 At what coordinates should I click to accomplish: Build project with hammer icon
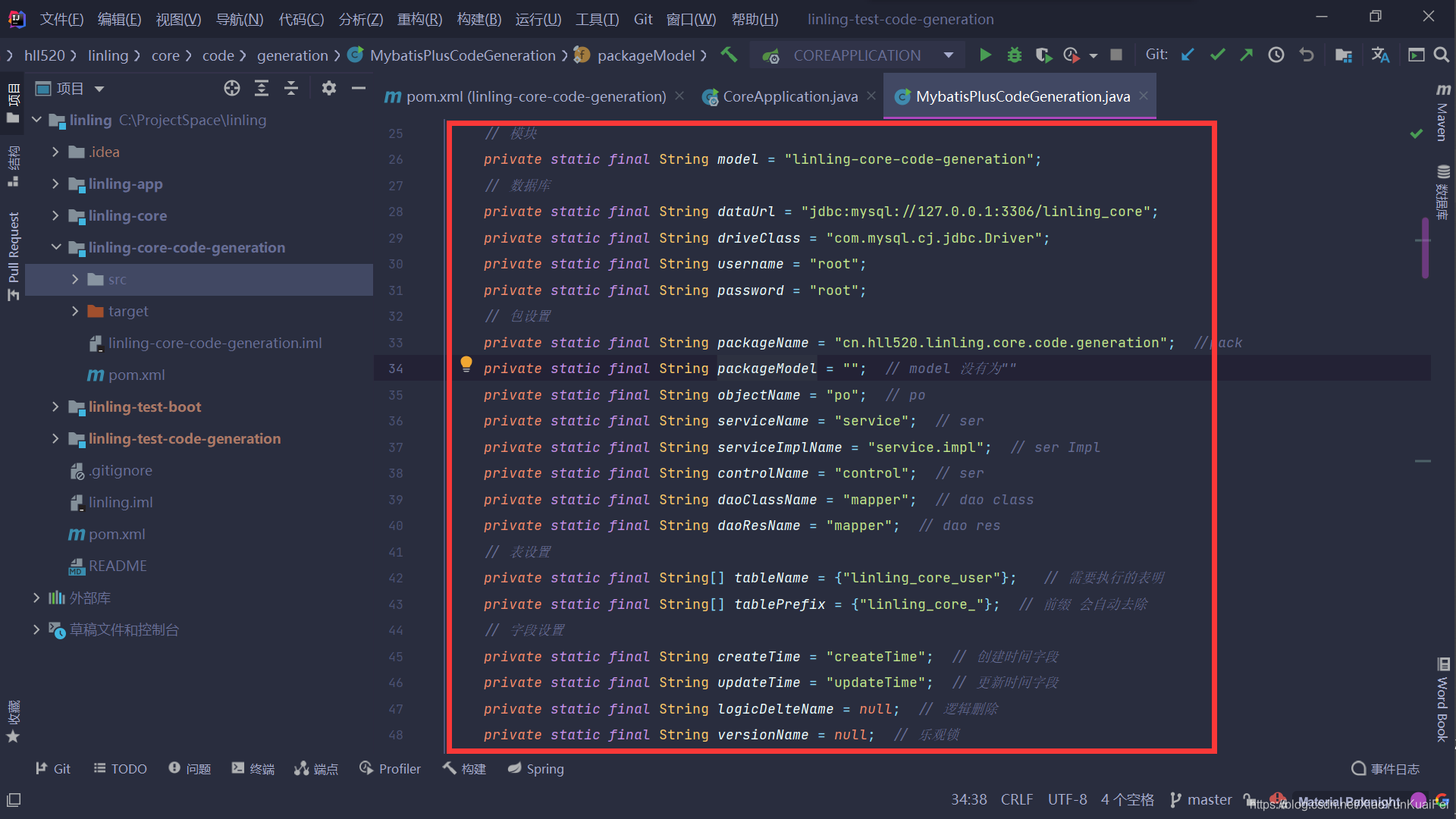click(x=729, y=55)
